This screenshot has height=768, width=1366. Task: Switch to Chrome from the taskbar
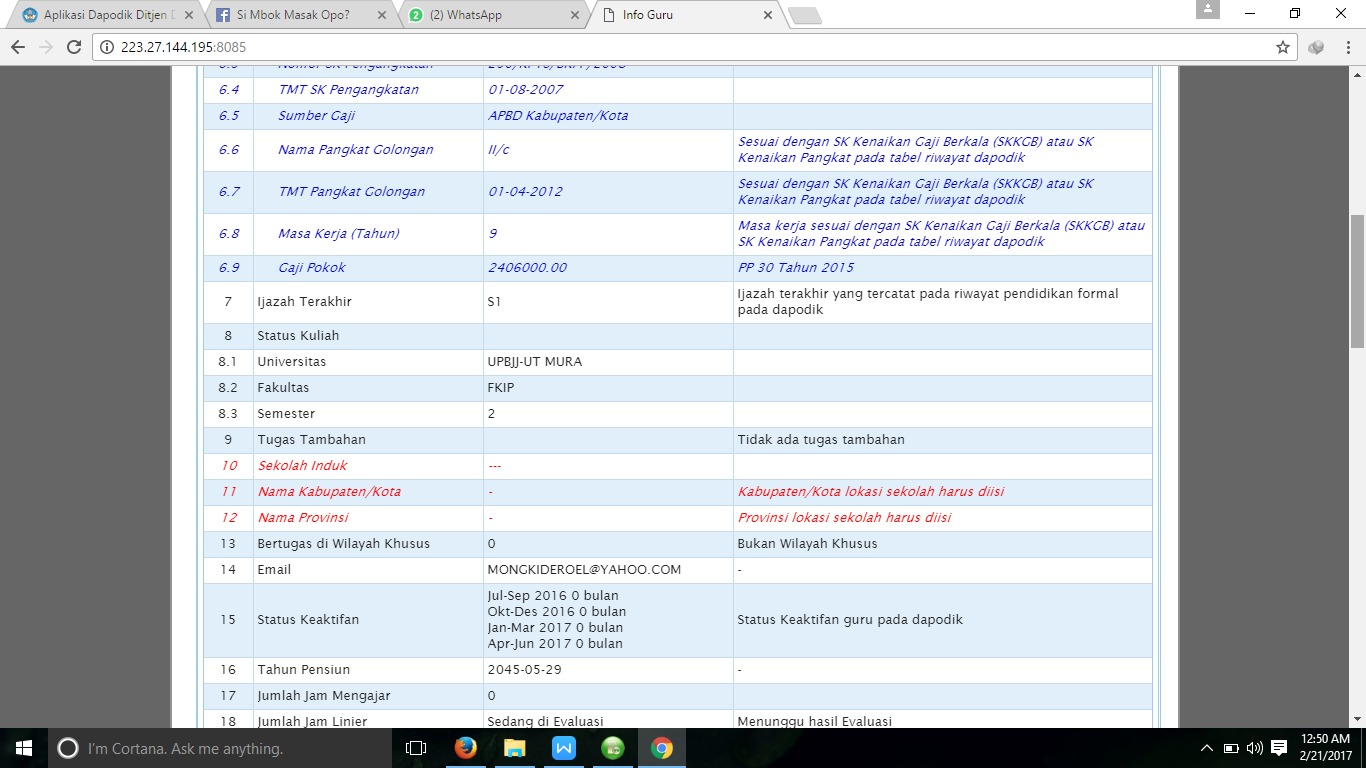pyautogui.click(x=661, y=748)
